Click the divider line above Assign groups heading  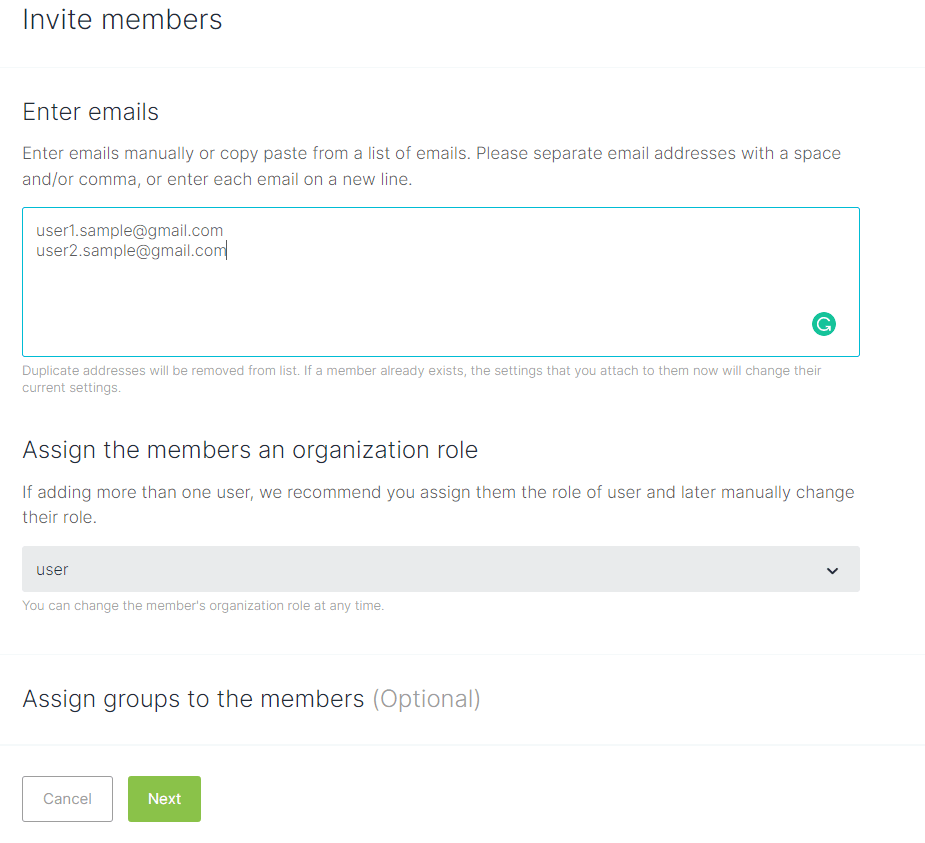pos(462,655)
